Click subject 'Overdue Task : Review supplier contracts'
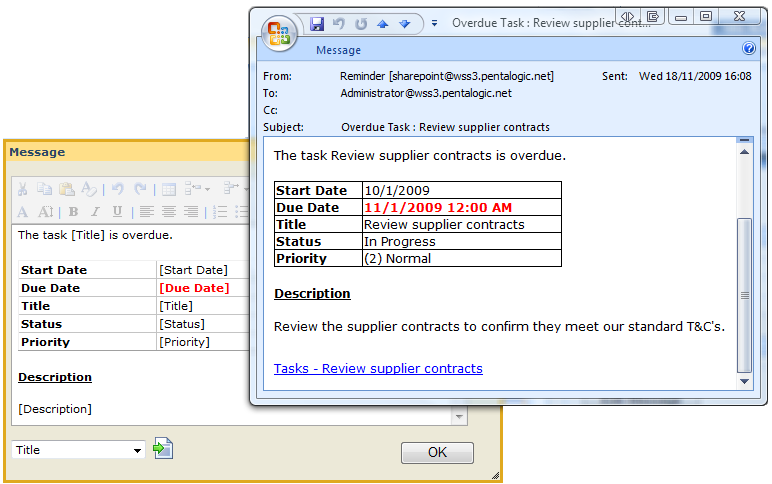Screen dimensions: 772x484 coord(446,127)
